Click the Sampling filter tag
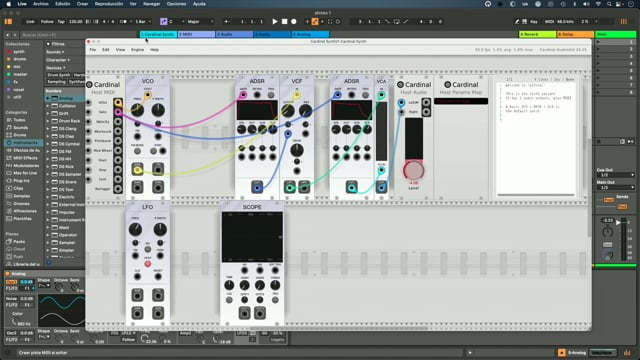This screenshot has height=360, width=640. tap(56, 82)
